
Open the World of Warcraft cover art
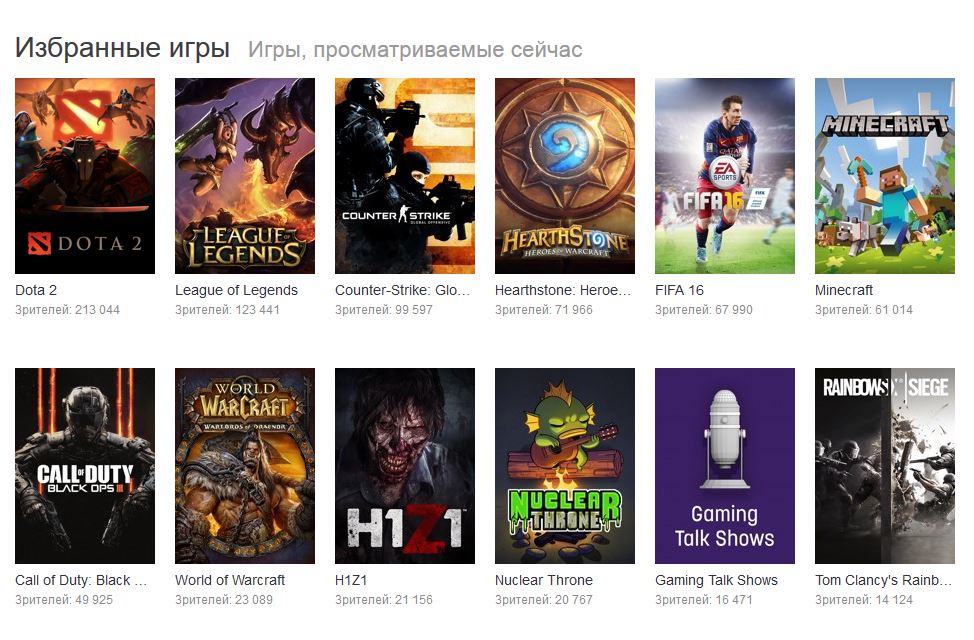pyautogui.click(x=245, y=466)
